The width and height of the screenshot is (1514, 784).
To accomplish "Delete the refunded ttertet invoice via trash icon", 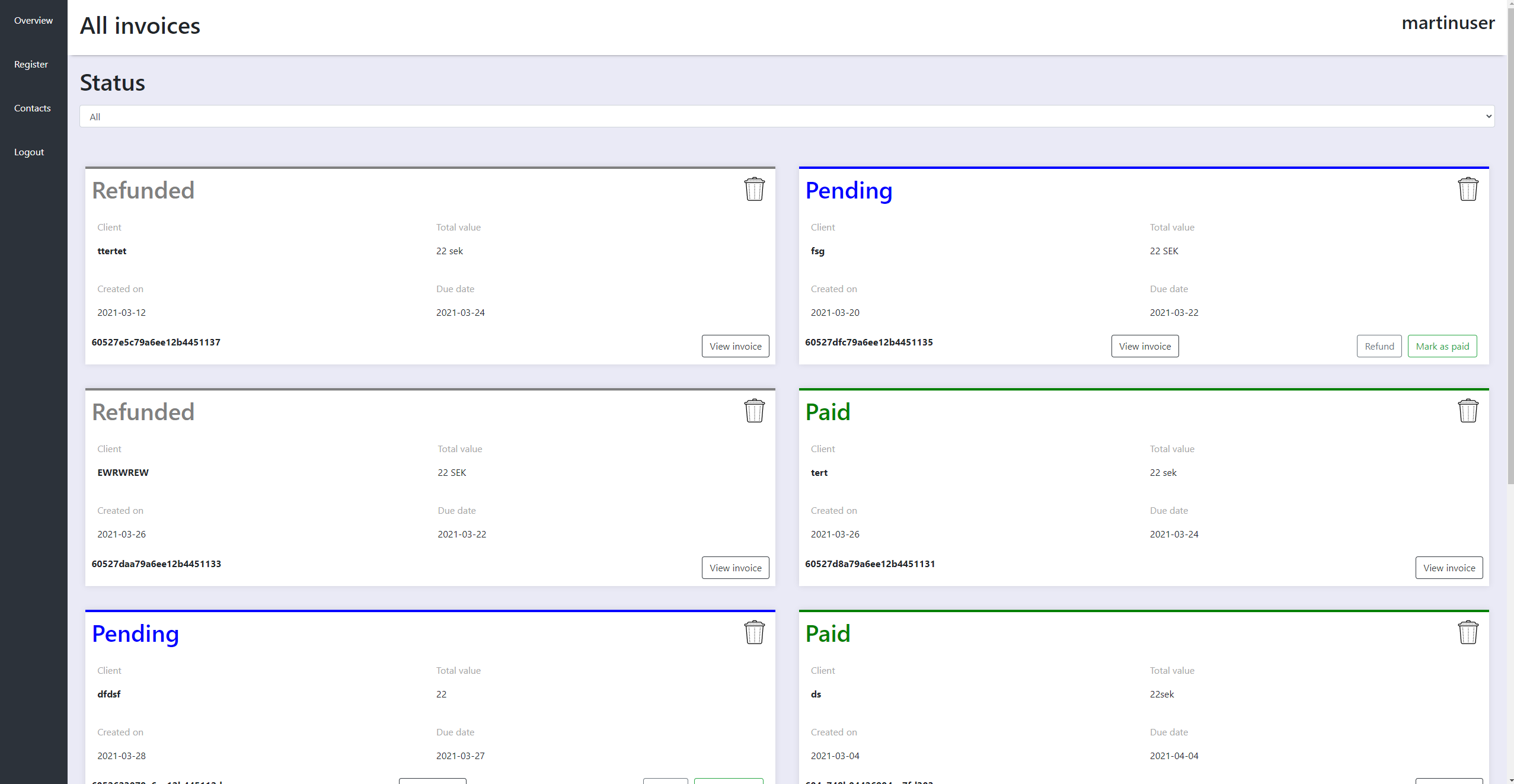I will point(754,190).
